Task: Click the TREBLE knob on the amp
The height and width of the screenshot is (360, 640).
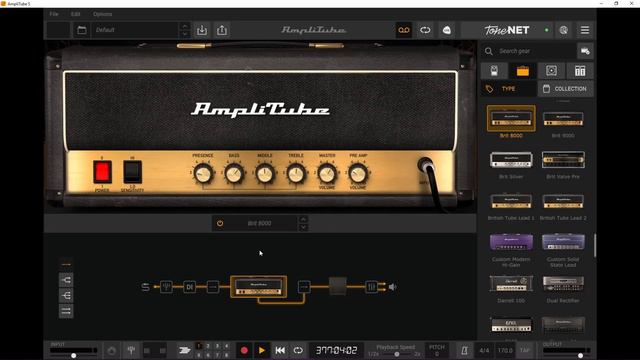Action: pos(296,174)
